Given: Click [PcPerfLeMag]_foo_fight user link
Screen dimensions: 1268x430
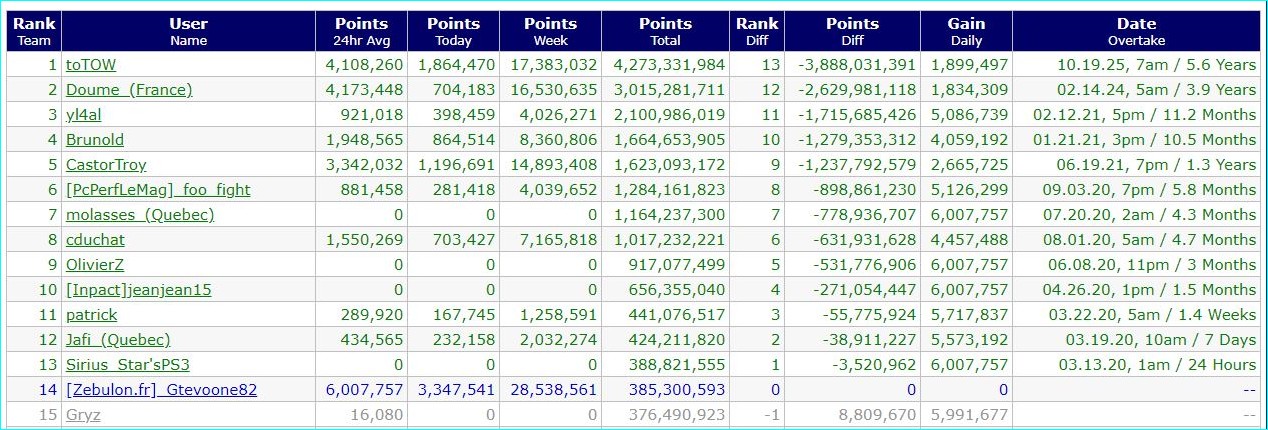Looking at the screenshot, I should (158, 190).
